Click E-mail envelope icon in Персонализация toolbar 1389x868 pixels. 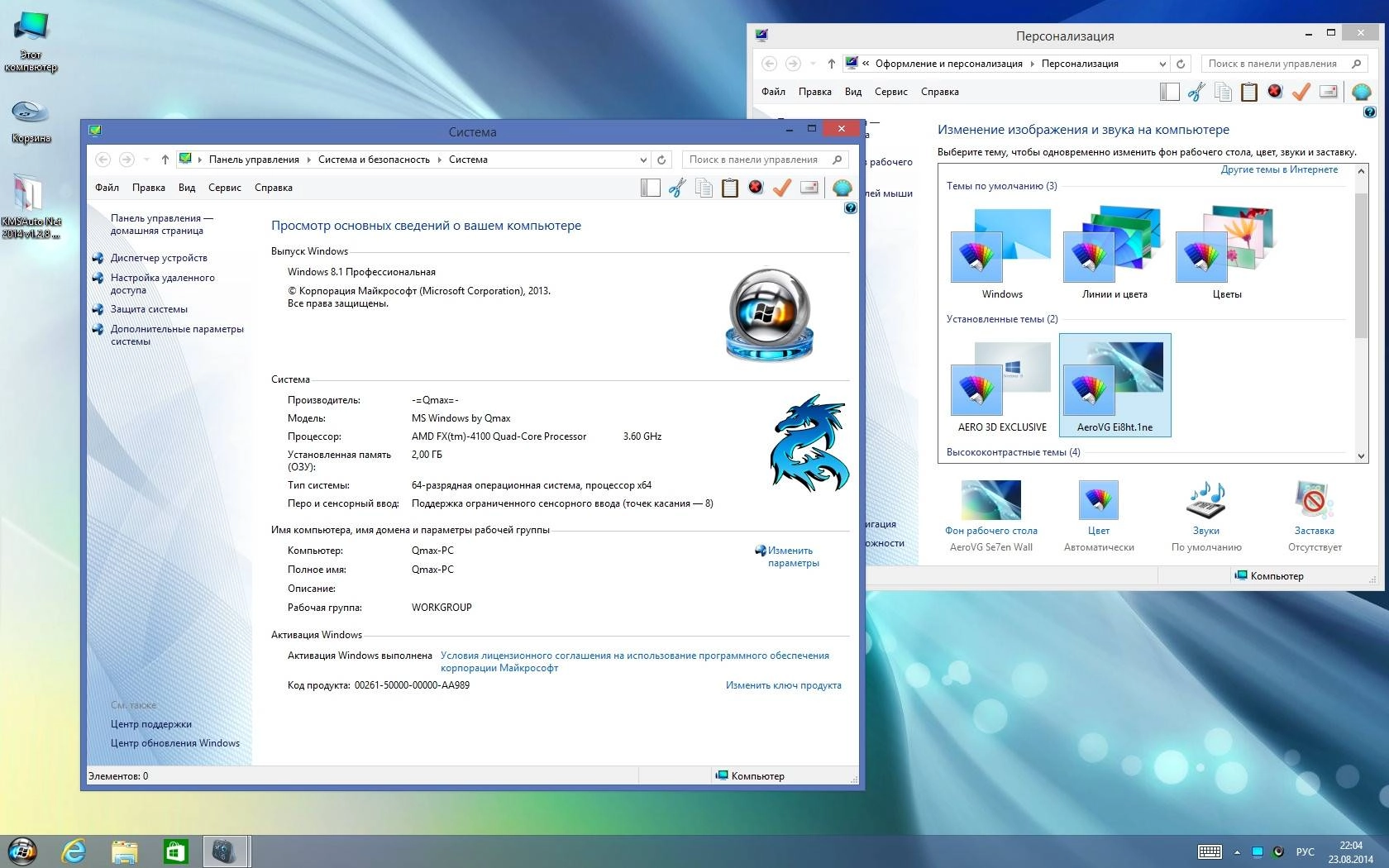point(1329,92)
